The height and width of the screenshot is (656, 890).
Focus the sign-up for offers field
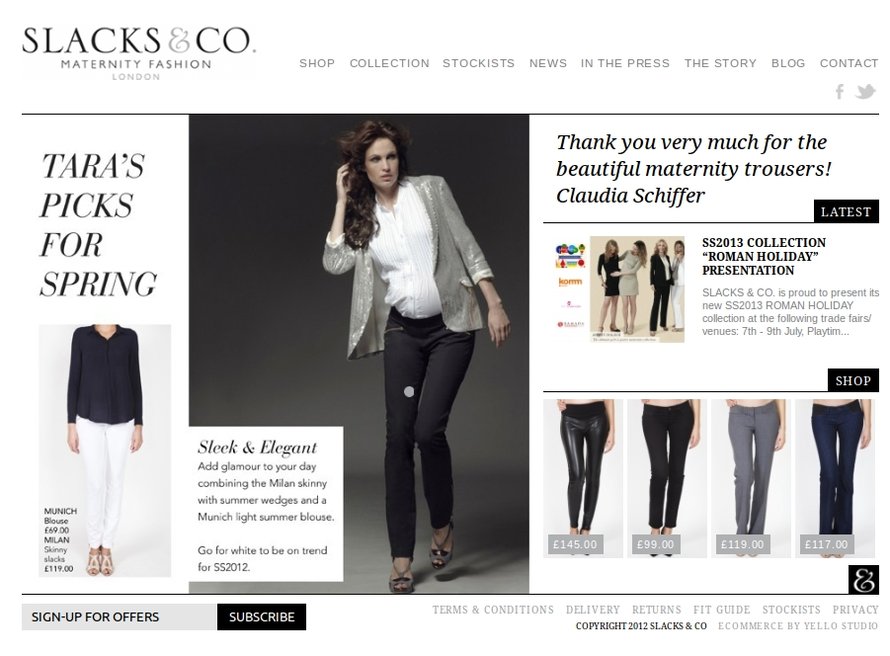119,617
